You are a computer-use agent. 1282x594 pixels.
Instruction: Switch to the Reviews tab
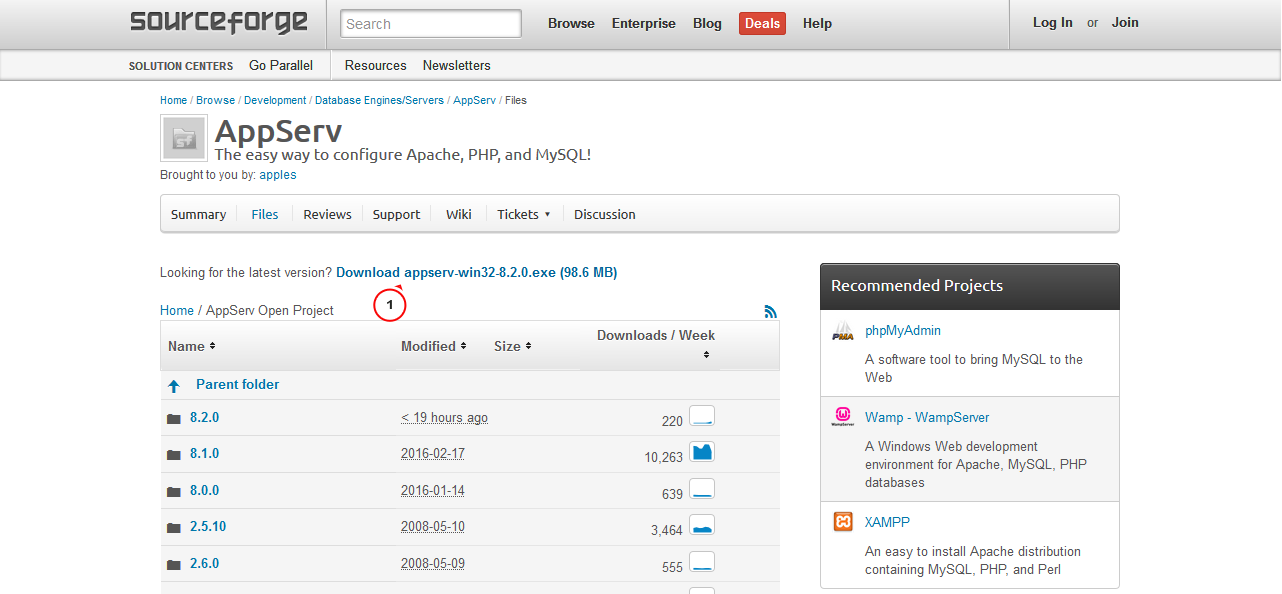[x=327, y=214]
